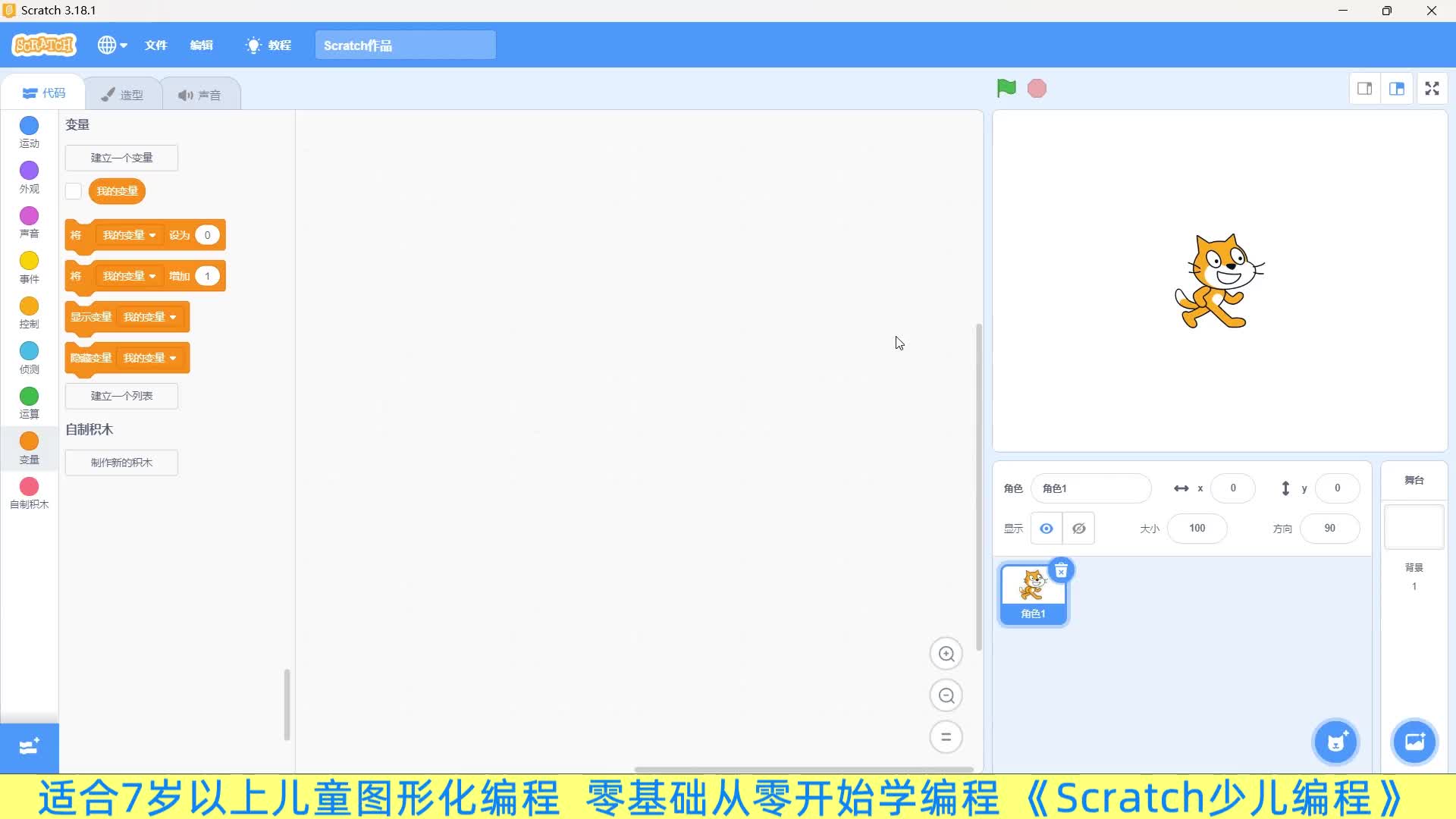This screenshot has height=819, width=1456.
Task: Click the sprite x position field
Action: [x=1233, y=488]
